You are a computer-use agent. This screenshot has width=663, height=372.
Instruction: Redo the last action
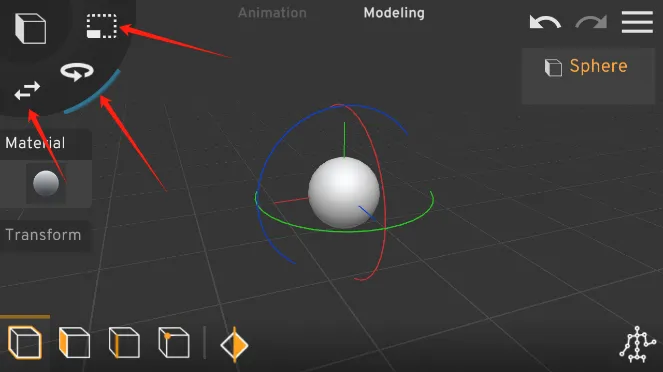coord(591,22)
